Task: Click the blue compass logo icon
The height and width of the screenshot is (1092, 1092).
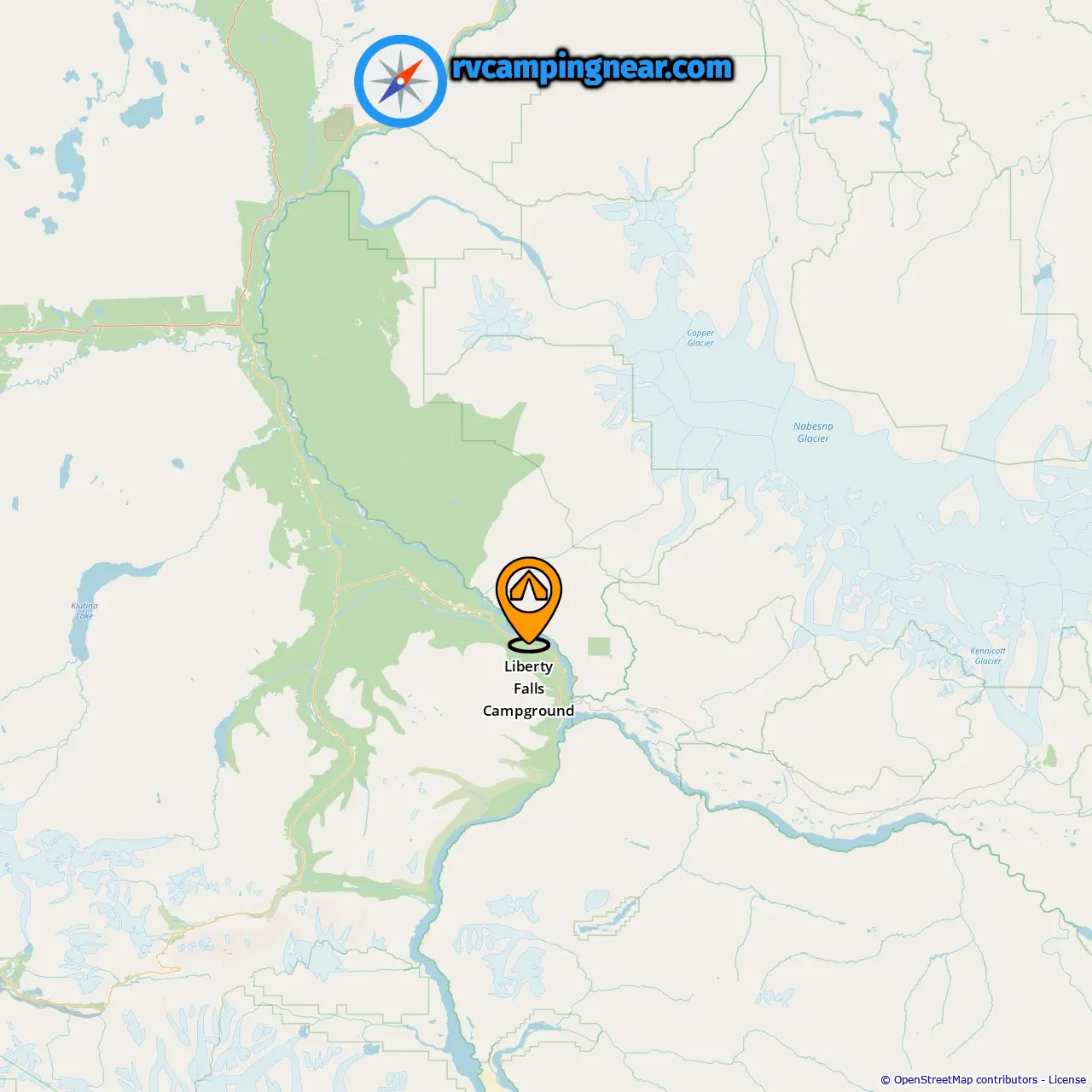Action: click(400, 82)
